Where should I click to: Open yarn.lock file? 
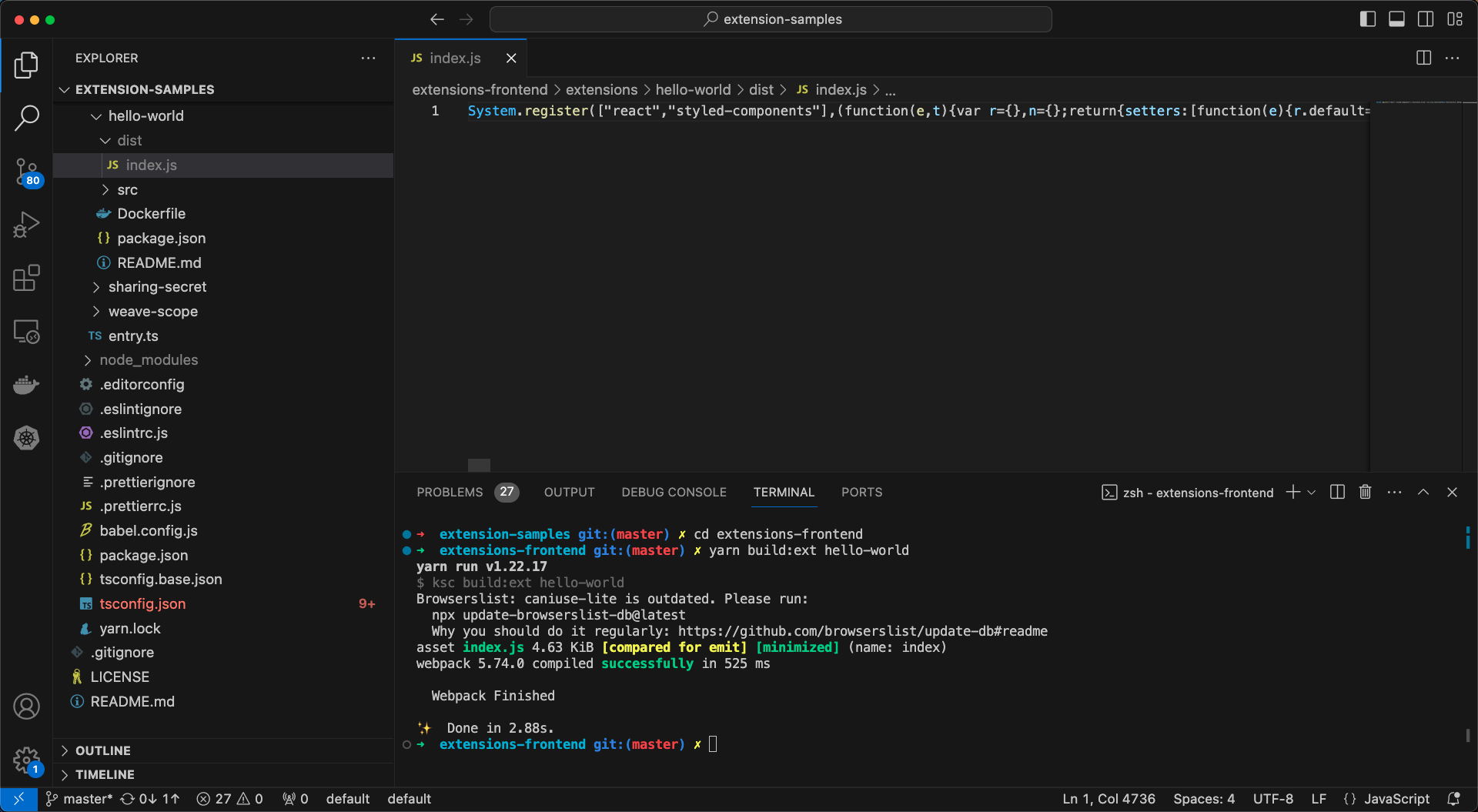coord(223,628)
